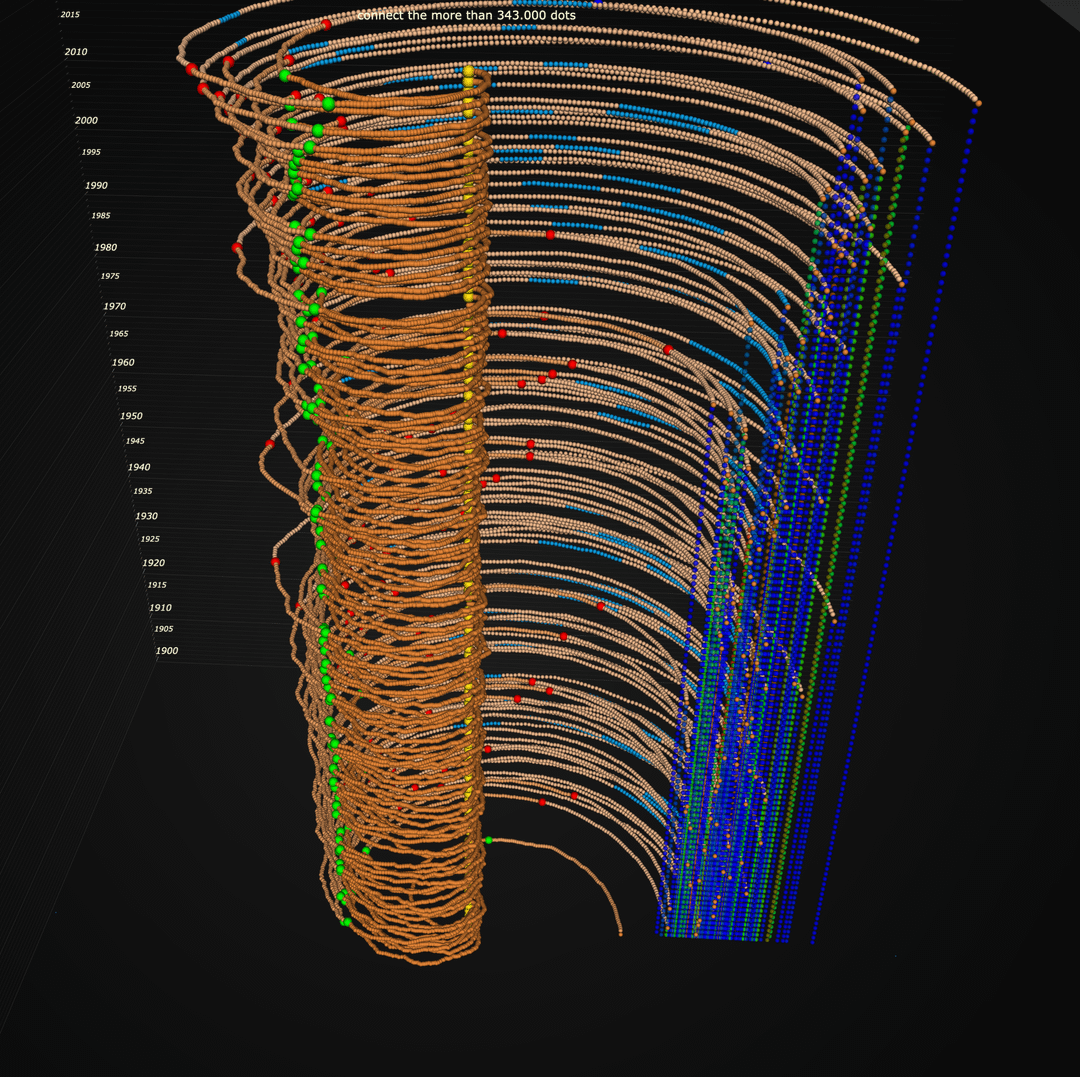Choose the 1960 year marker
The image size is (1080, 1077).
[x=123, y=362]
